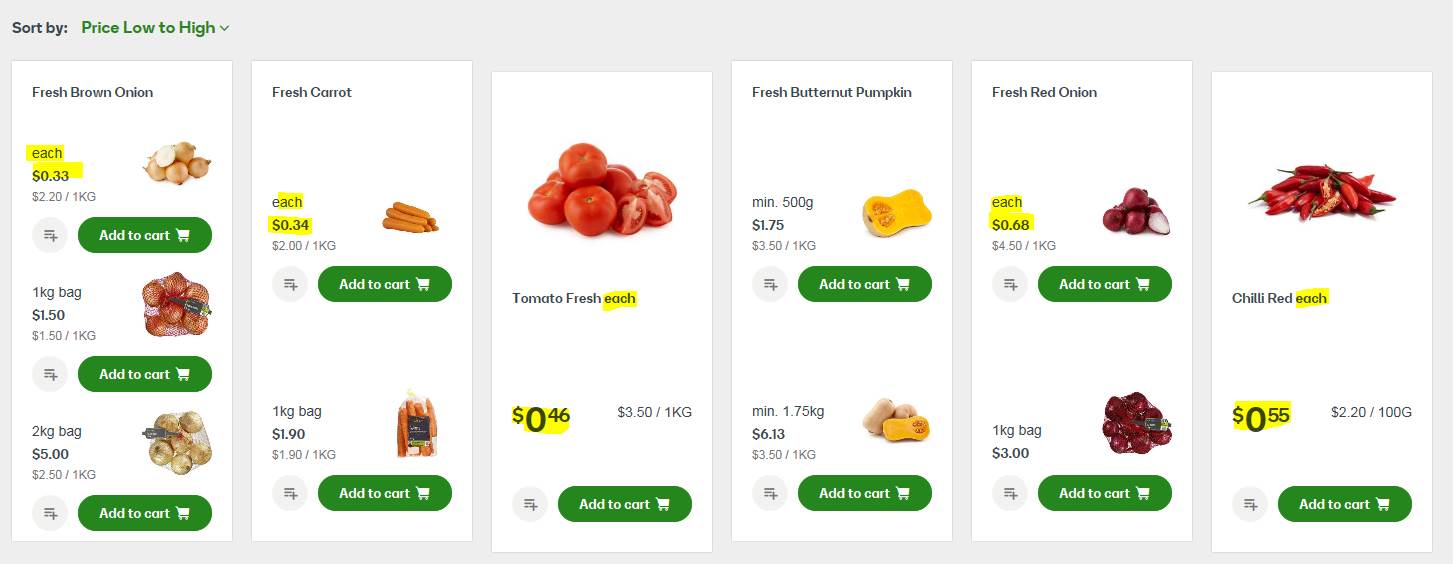Click add-to-list icon for 2kg bag brown onions
This screenshot has width=1453, height=564.
click(x=50, y=513)
